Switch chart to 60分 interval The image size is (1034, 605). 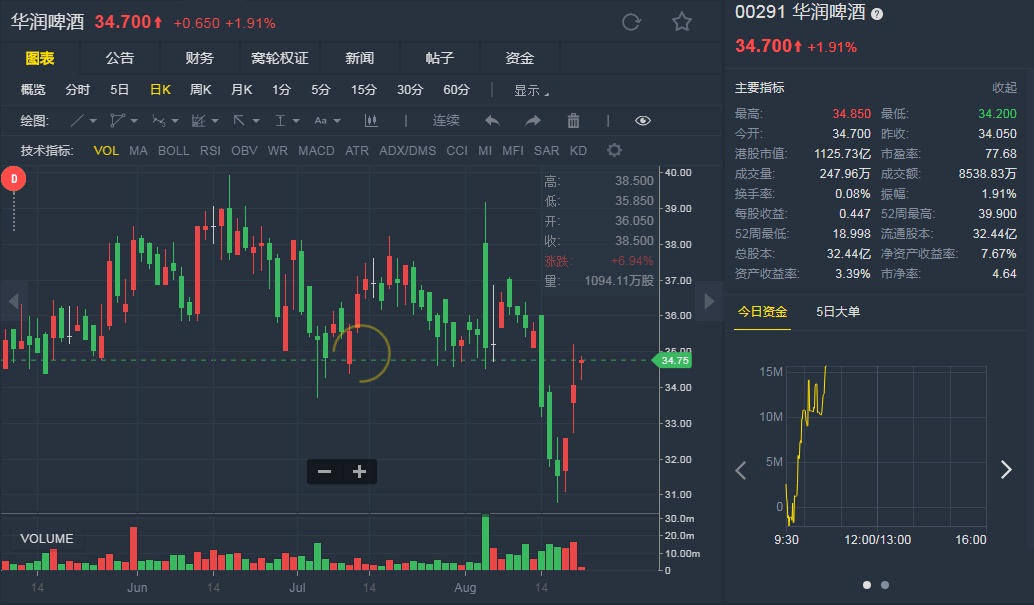(456, 90)
